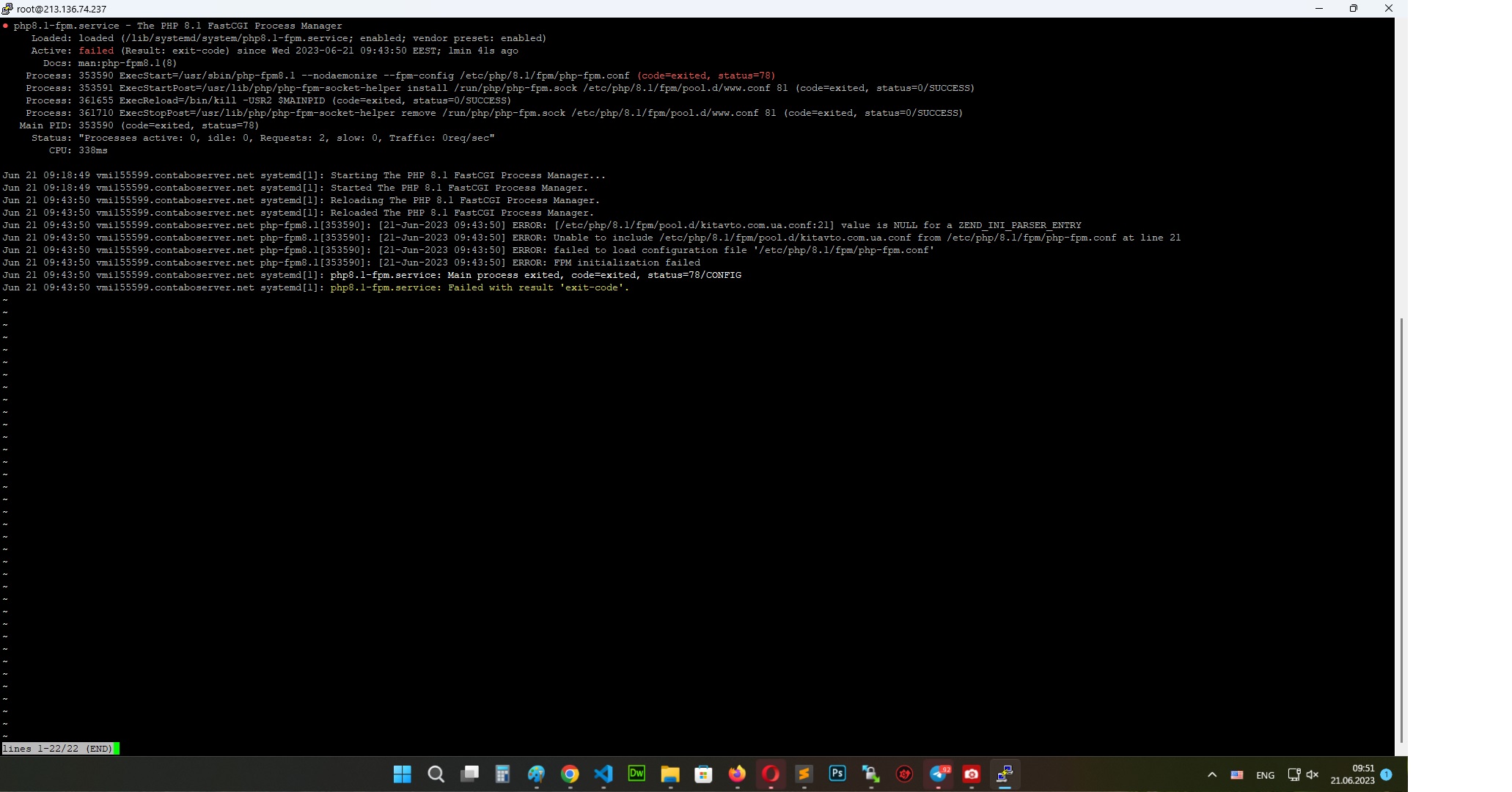Image resolution: width=1512 pixels, height=792 pixels.
Task: Open File Explorer from taskbar
Action: pyautogui.click(x=670, y=774)
